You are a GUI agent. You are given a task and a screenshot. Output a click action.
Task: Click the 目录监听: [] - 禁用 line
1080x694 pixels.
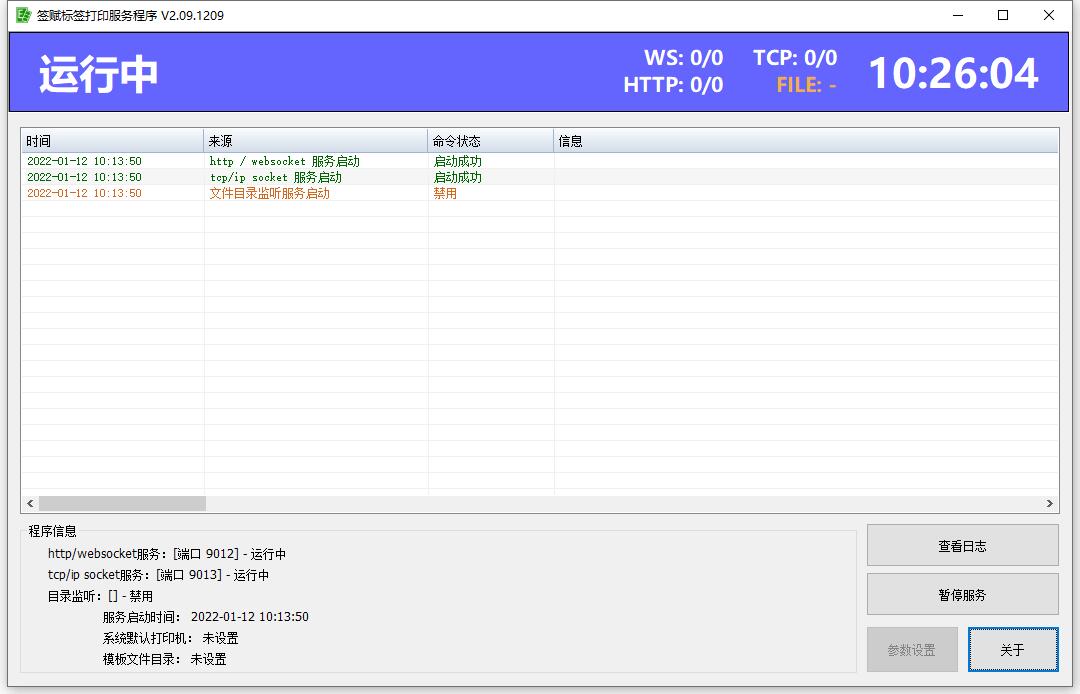[100, 596]
